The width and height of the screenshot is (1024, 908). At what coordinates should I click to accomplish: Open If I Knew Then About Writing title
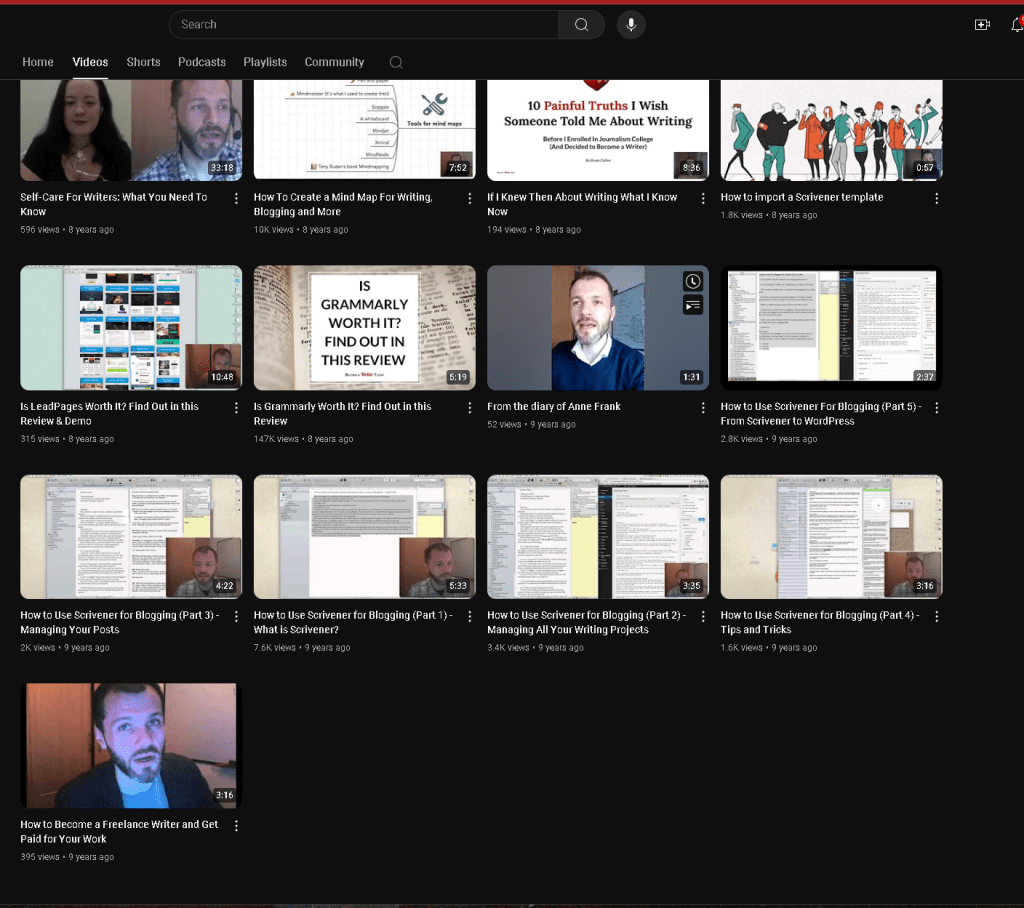click(582, 204)
